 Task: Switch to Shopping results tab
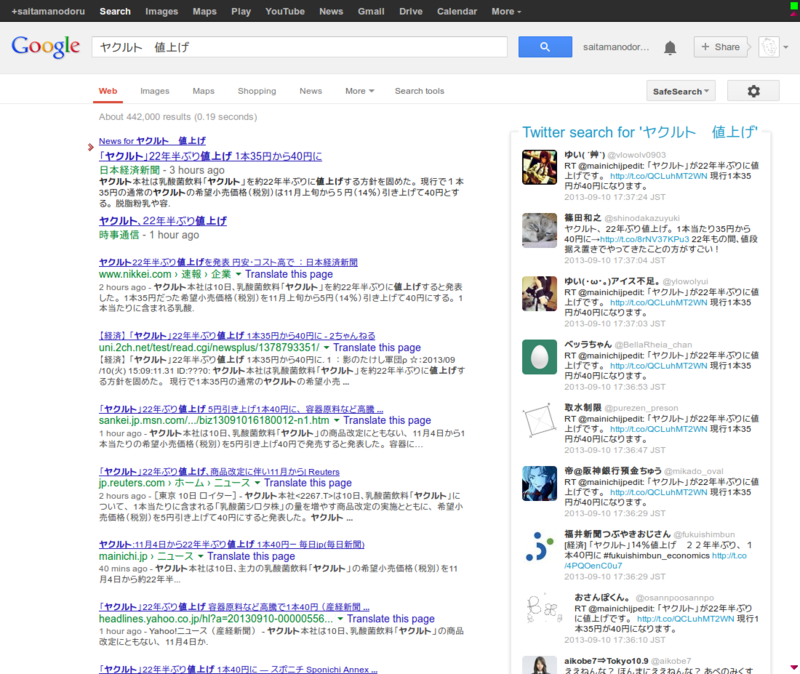257,91
